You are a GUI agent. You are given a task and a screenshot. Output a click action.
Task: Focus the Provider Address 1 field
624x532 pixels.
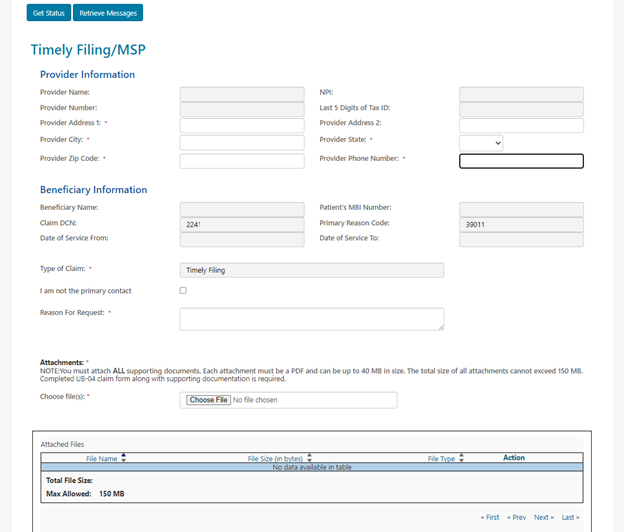pos(241,126)
